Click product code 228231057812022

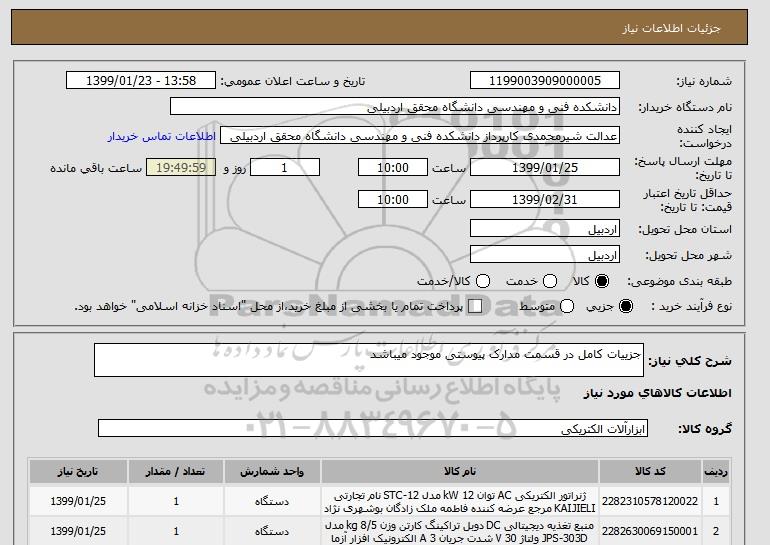tap(650, 501)
